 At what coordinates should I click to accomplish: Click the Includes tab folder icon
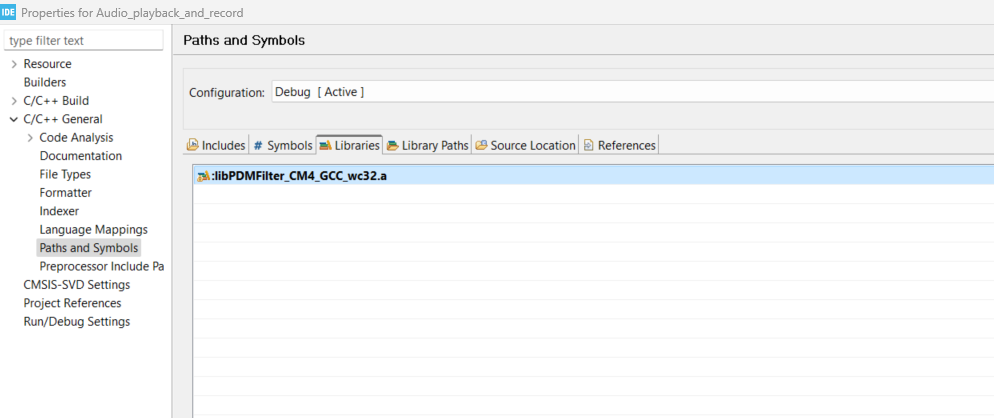(192, 145)
